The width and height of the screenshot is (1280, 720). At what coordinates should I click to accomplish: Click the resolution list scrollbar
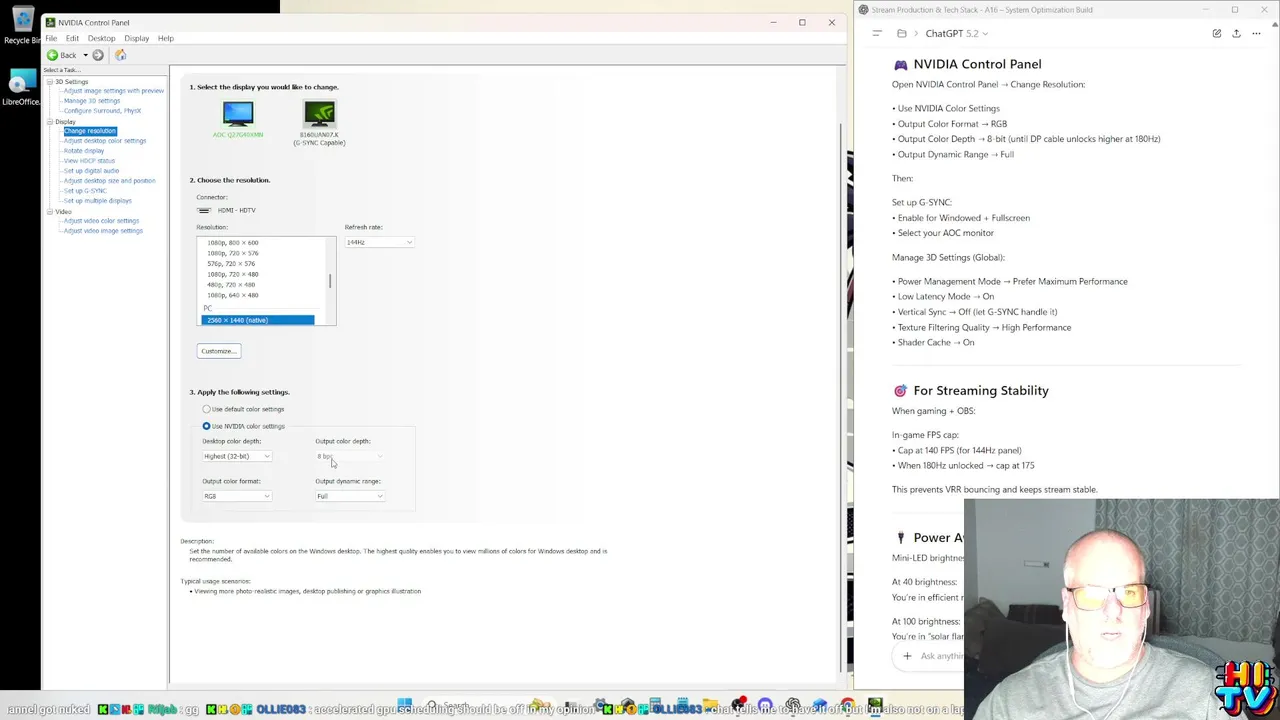click(x=330, y=281)
